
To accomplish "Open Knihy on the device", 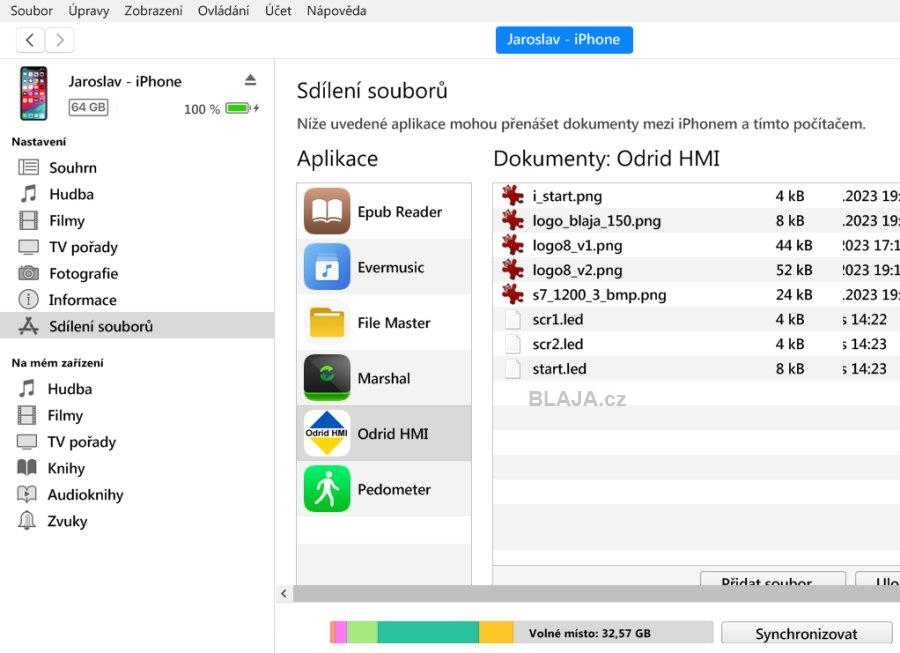I will click(137, 468).
